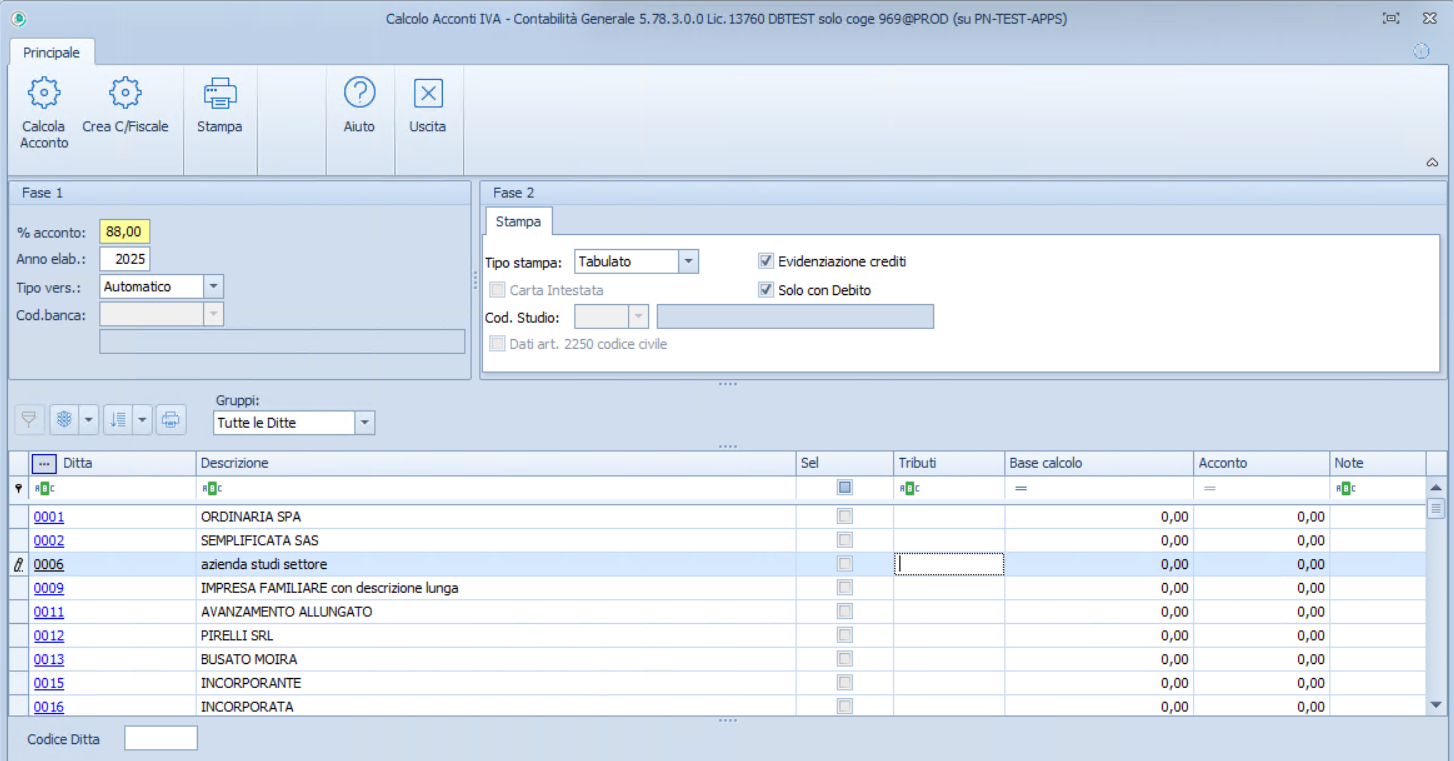Click the Uscita exit icon
The image size is (1454, 761).
[427, 94]
